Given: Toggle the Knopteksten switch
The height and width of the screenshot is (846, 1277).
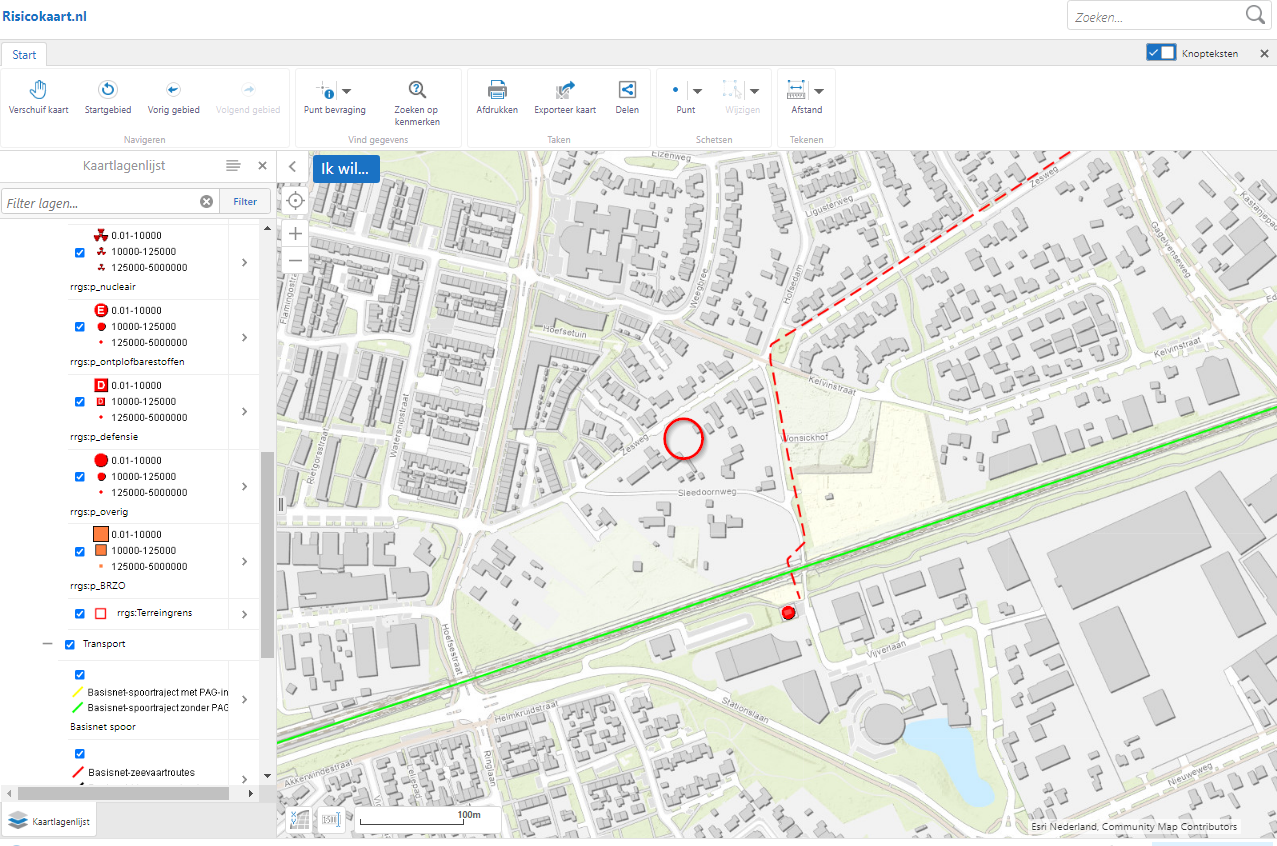Looking at the screenshot, I should [x=1161, y=53].
